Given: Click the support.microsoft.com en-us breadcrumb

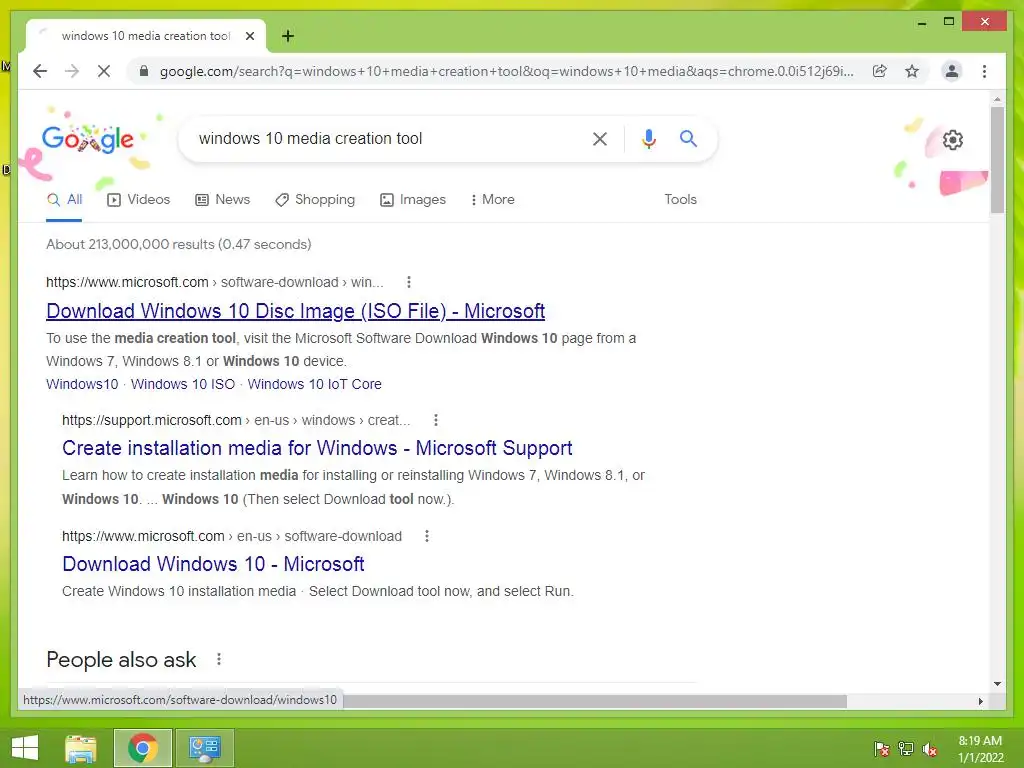Looking at the screenshot, I should click(236, 420).
